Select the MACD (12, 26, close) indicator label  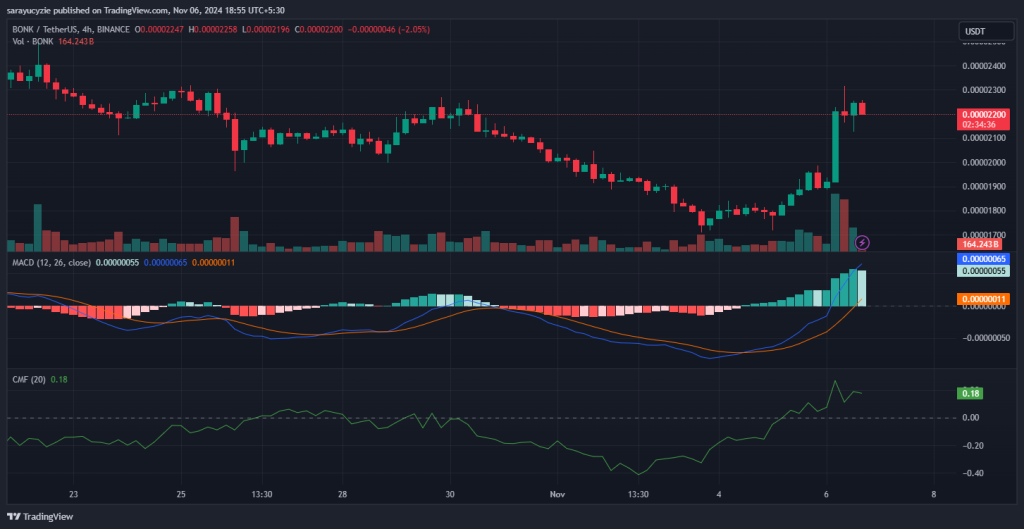(x=49, y=263)
